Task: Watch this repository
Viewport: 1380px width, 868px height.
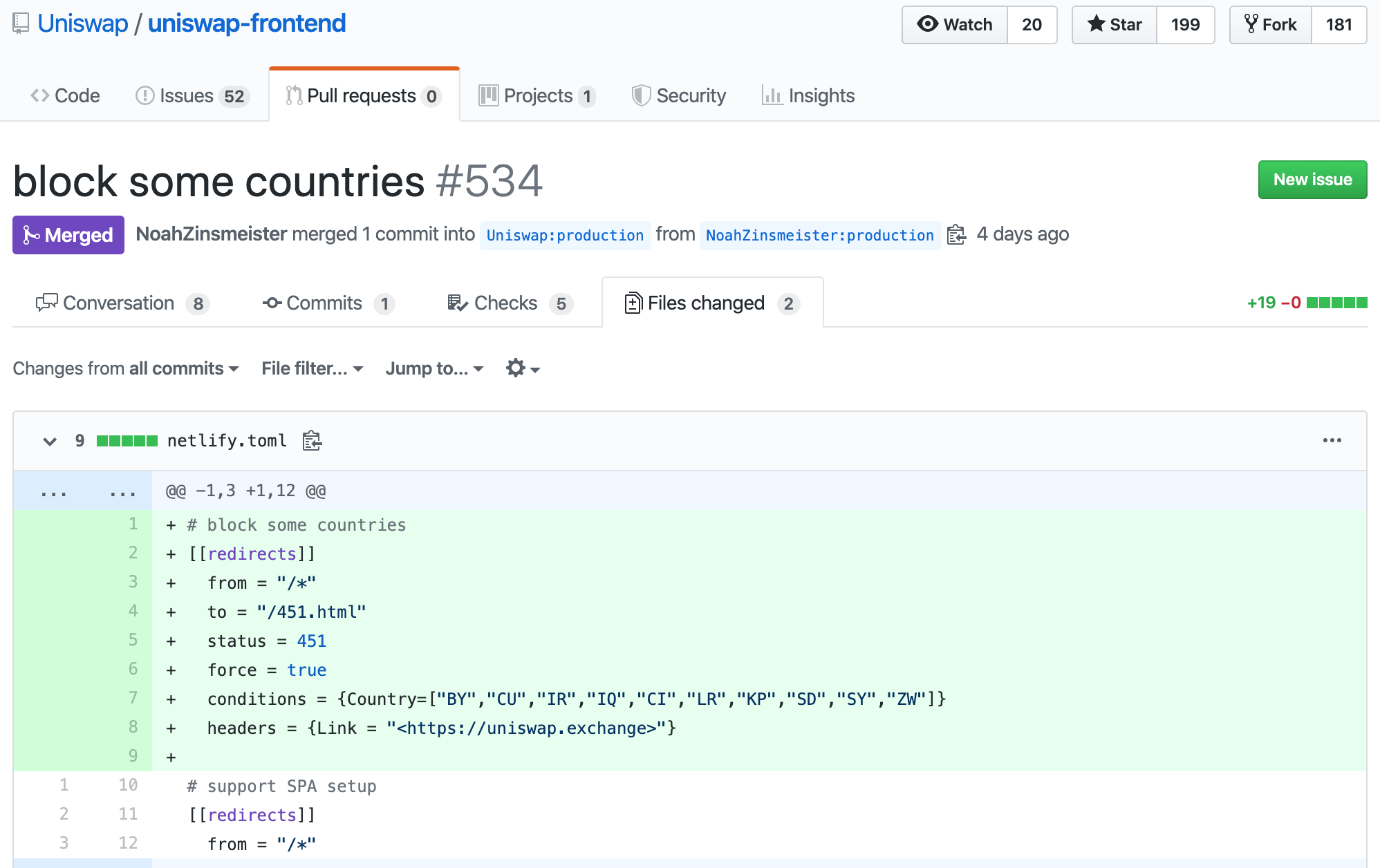Action: pyautogui.click(x=955, y=25)
